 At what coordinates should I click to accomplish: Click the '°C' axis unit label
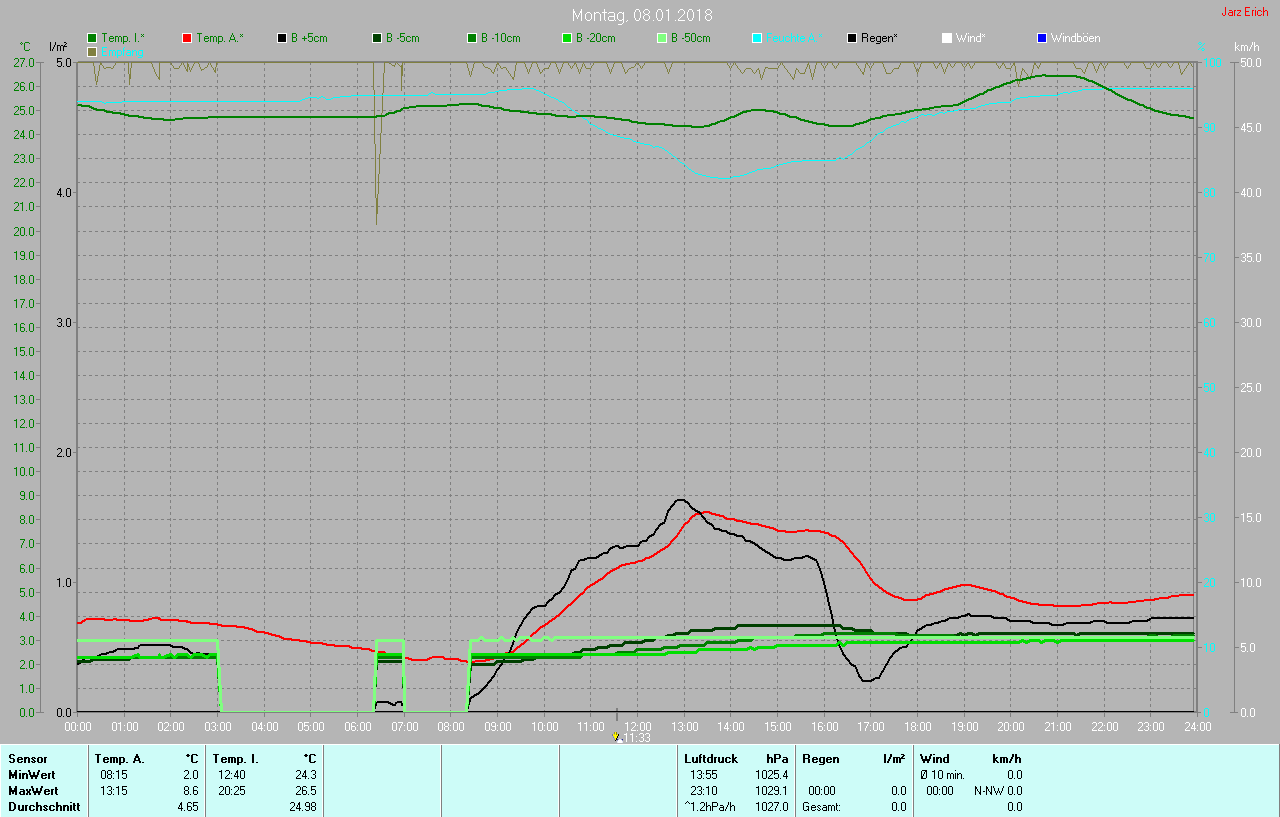tap(25, 47)
